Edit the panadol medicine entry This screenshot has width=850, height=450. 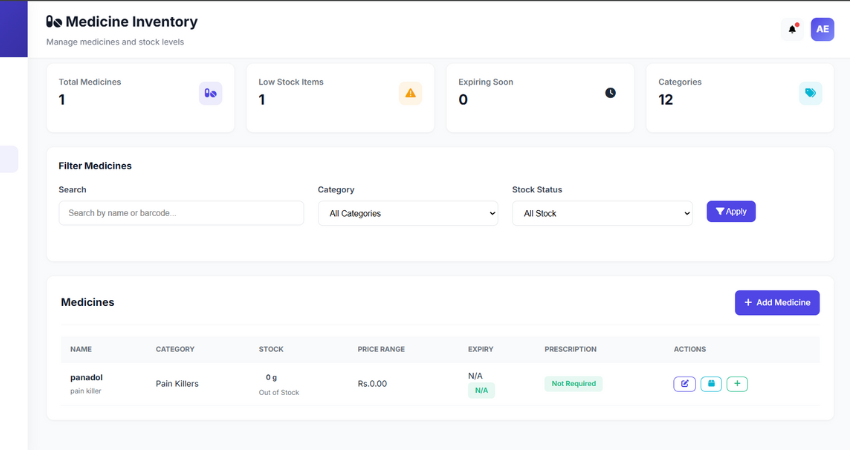coord(684,383)
